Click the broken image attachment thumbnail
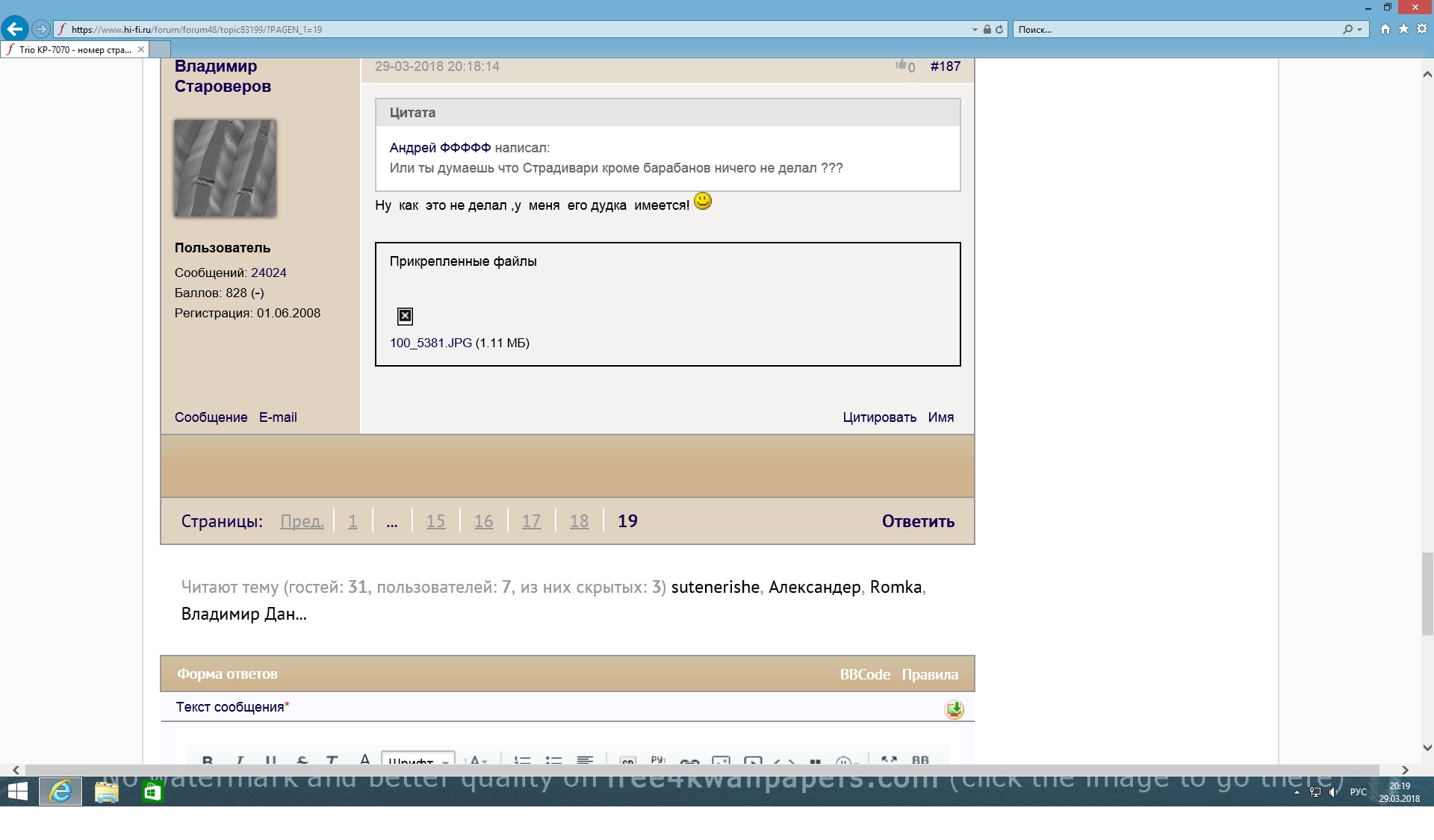The height and width of the screenshot is (840, 1434). pos(405,316)
